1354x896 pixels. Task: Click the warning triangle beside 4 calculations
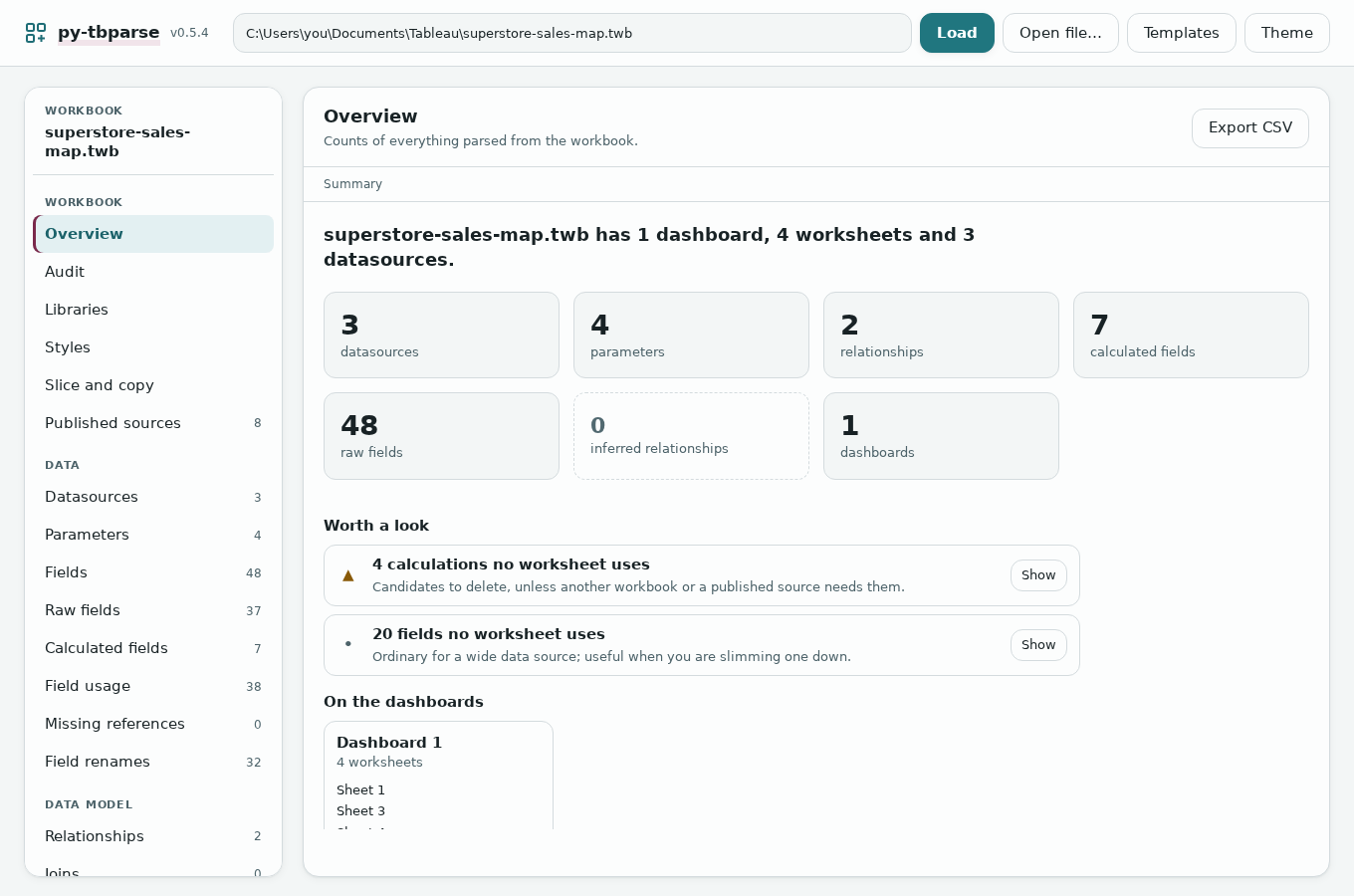348,575
